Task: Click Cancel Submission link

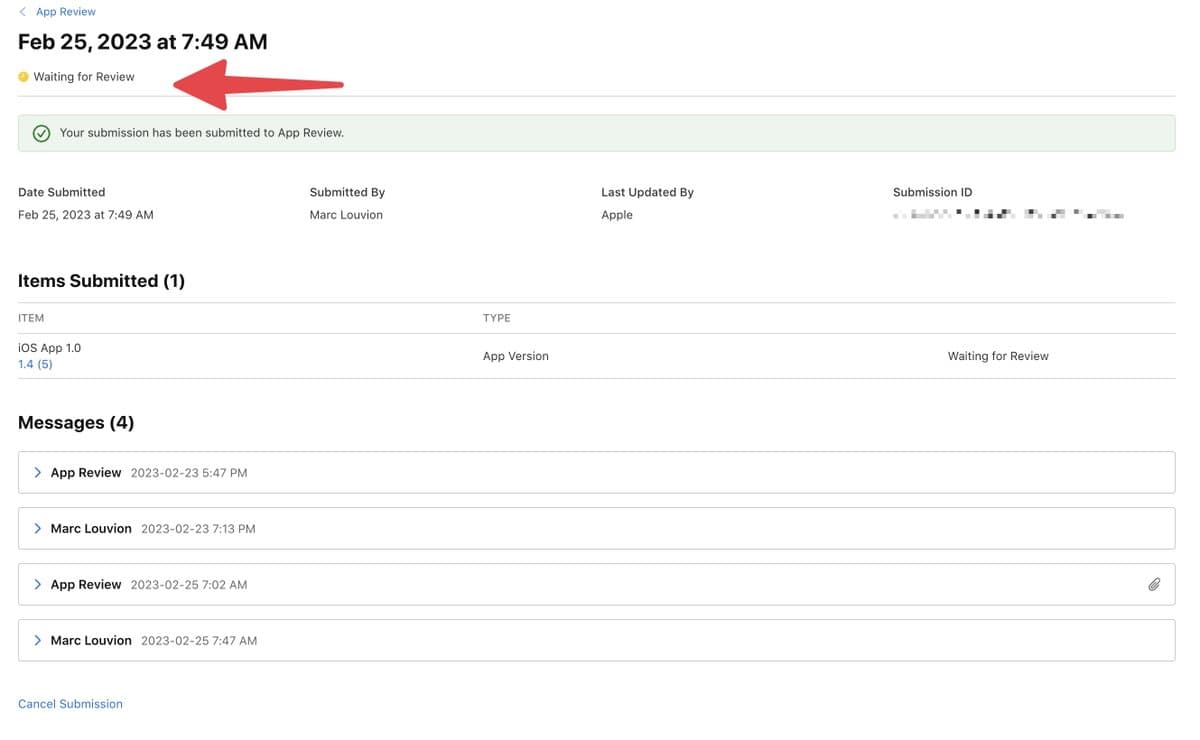Action: [x=70, y=704]
